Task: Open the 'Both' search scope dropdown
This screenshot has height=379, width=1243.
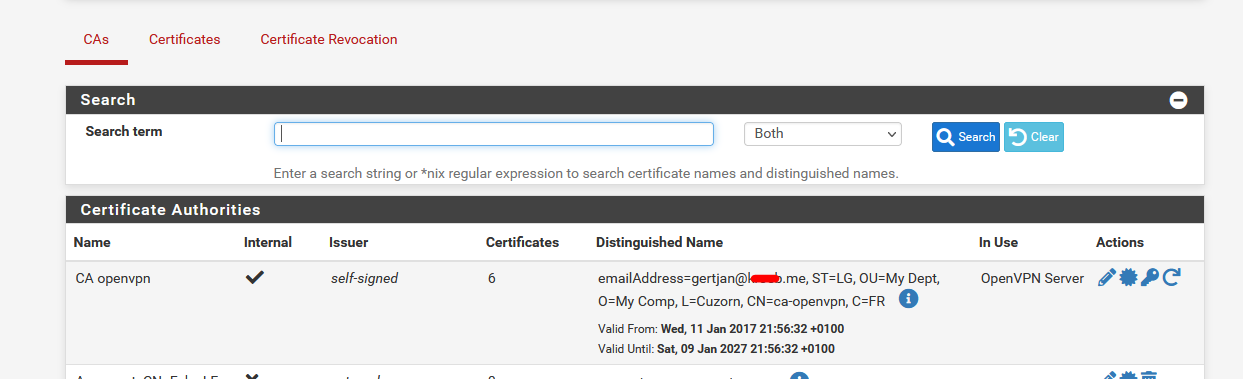Action: click(x=822, y=134)
